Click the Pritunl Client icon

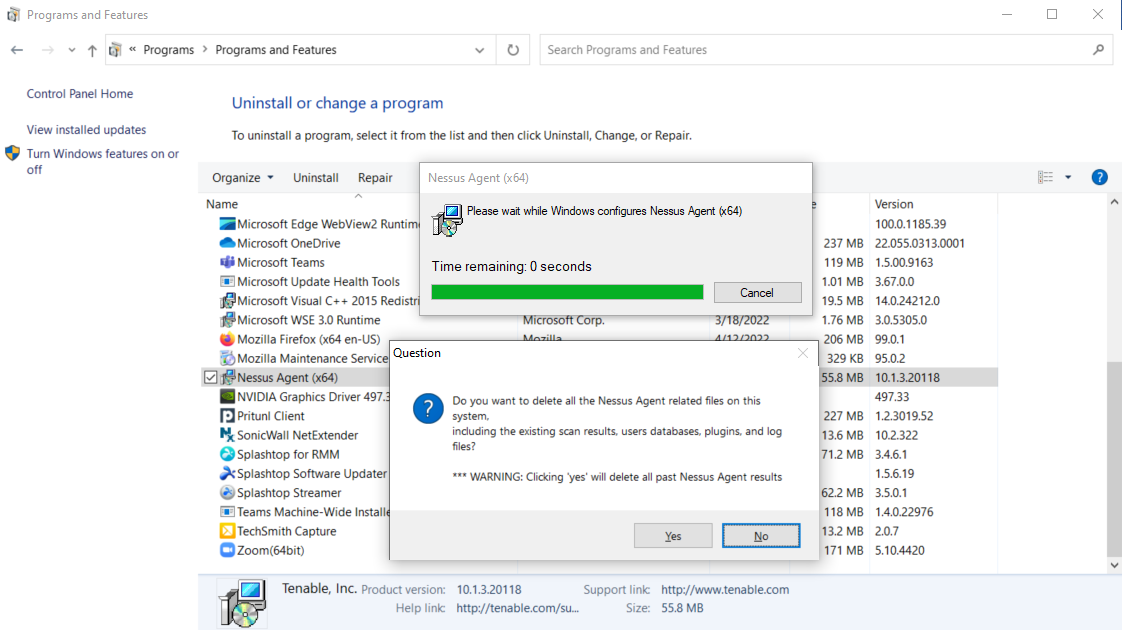[x=227, y=416]
